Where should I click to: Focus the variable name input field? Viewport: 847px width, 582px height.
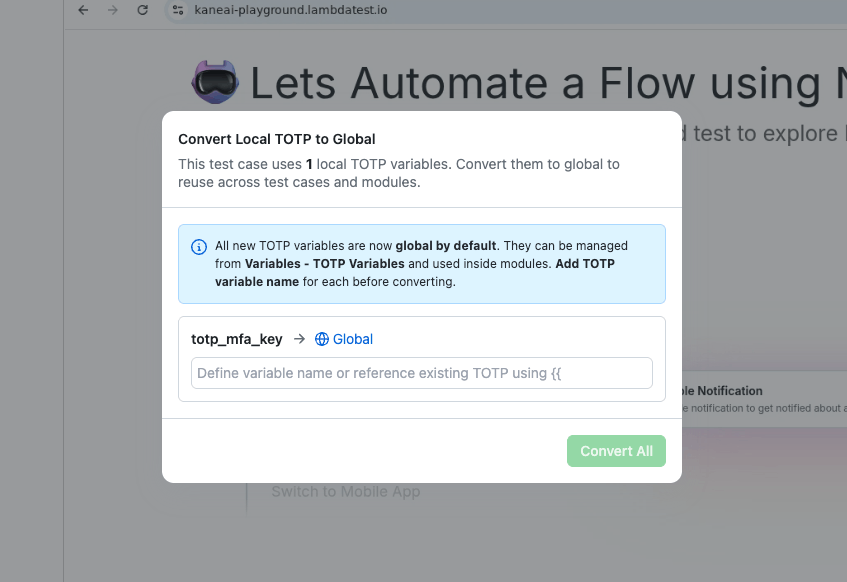pos(421,372)
